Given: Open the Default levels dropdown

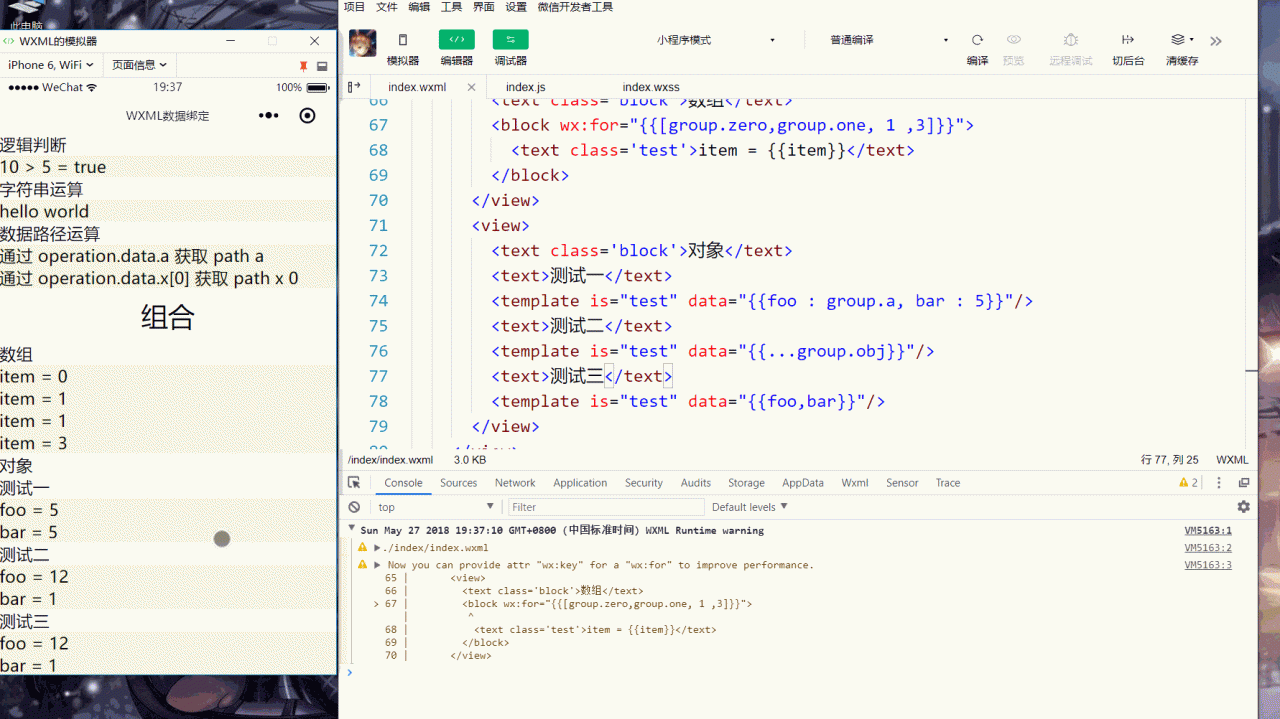Looking at the screenshot, I should tap(750, 507).
